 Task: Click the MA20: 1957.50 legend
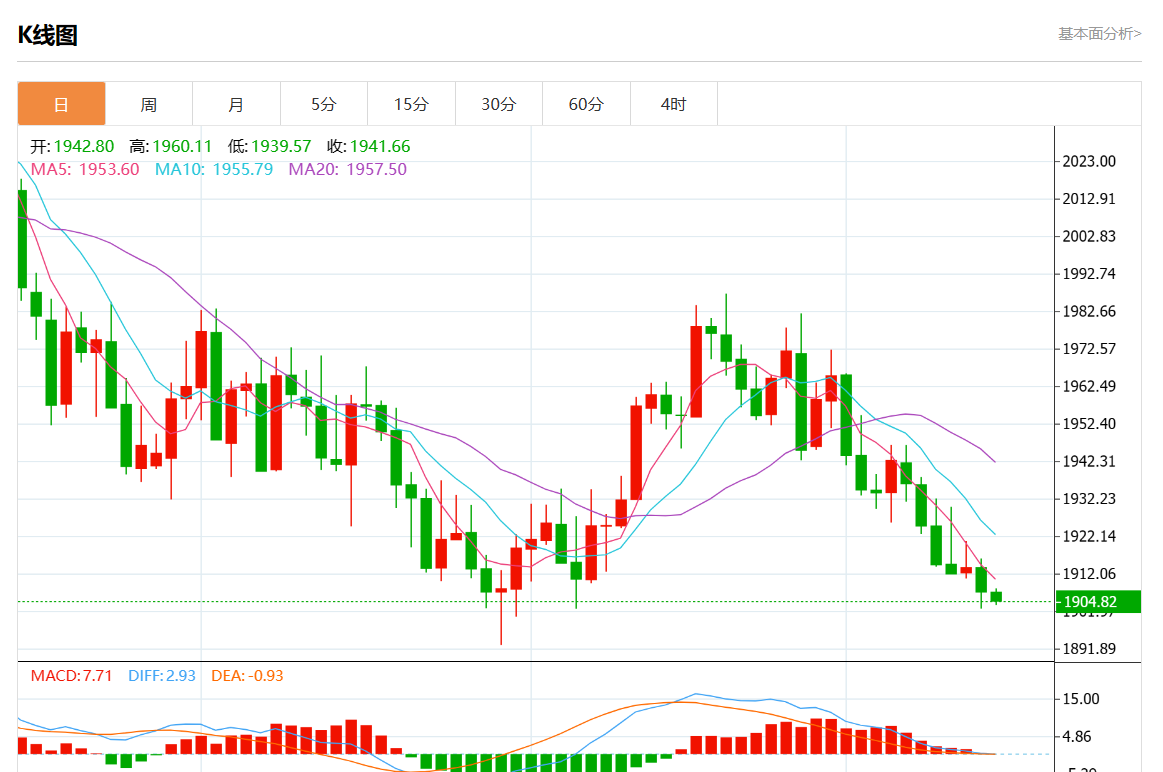(x=347, y=169)
